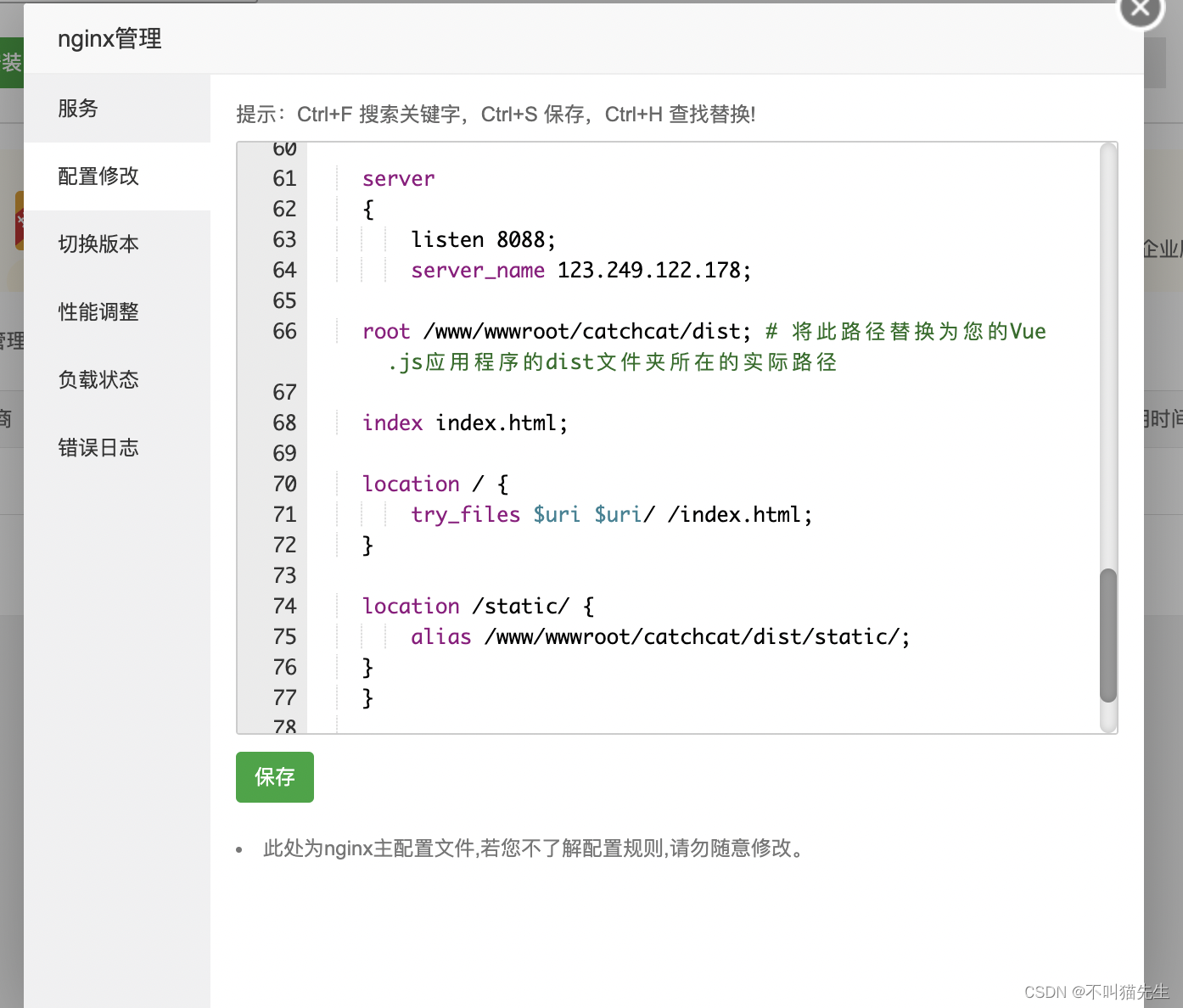Open the 服务 tab
The height and width of the screenshot is (1008, 1183).
[x=117, y=109]
